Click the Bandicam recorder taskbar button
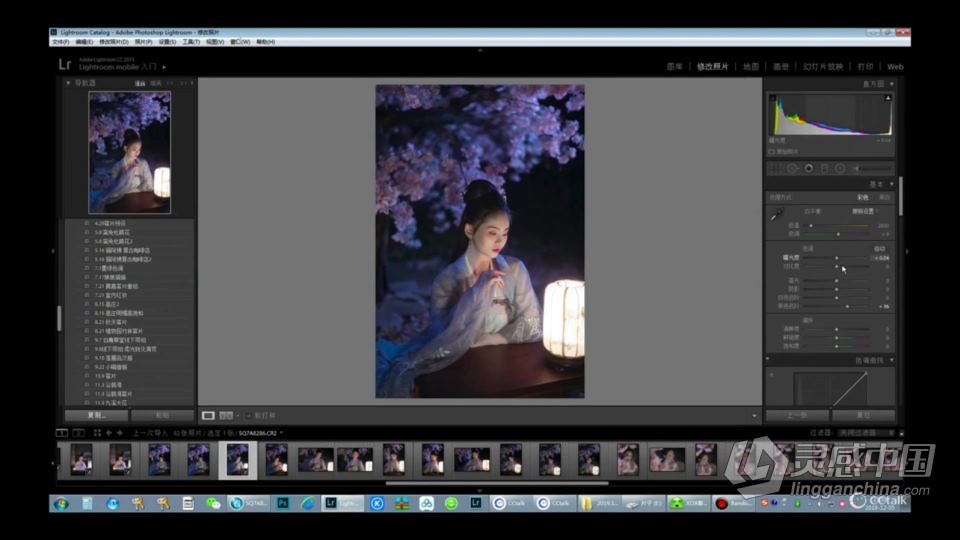The height and width of the screenshot is (540, 960). (x=733, y=503)
